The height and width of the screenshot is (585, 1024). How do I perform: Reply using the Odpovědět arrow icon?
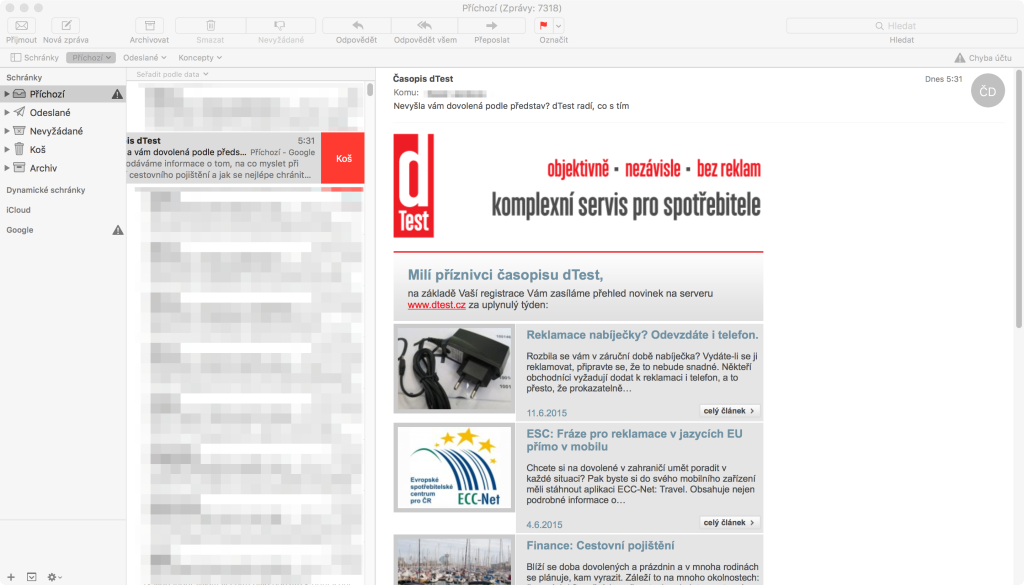click(x=357, y=25)
